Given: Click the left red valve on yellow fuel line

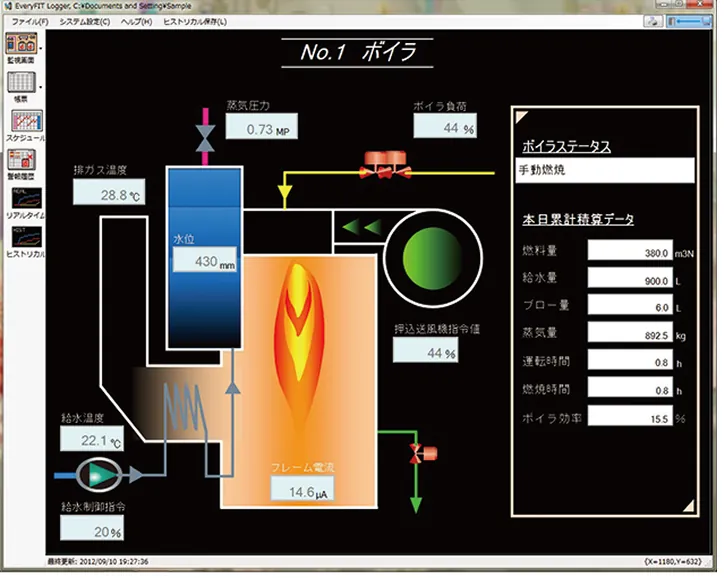Looking at the screenshot, I should click(373, 165).
